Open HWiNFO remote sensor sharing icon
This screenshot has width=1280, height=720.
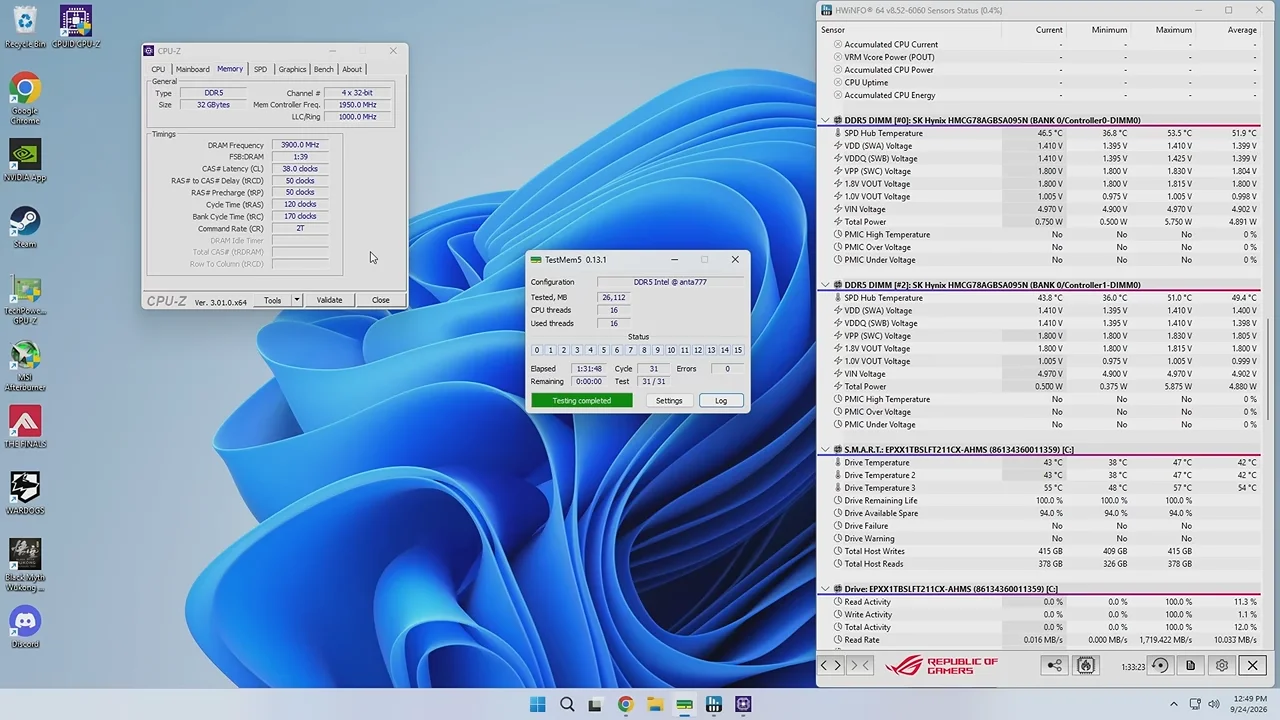coord(1054,665)
